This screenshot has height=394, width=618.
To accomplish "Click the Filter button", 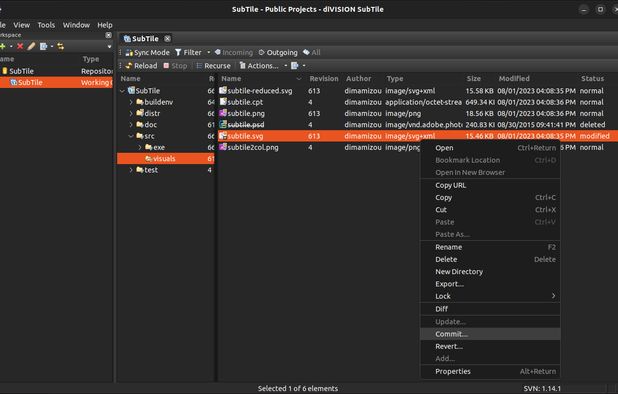I will click(x=188, y=52).
